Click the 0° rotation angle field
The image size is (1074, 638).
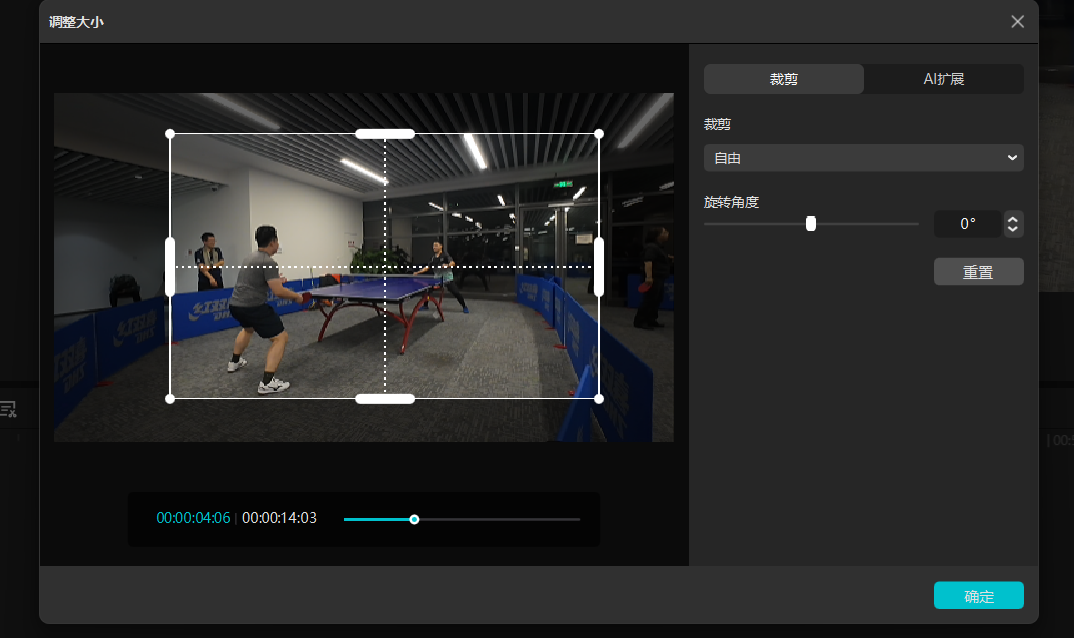coord(967,224)
